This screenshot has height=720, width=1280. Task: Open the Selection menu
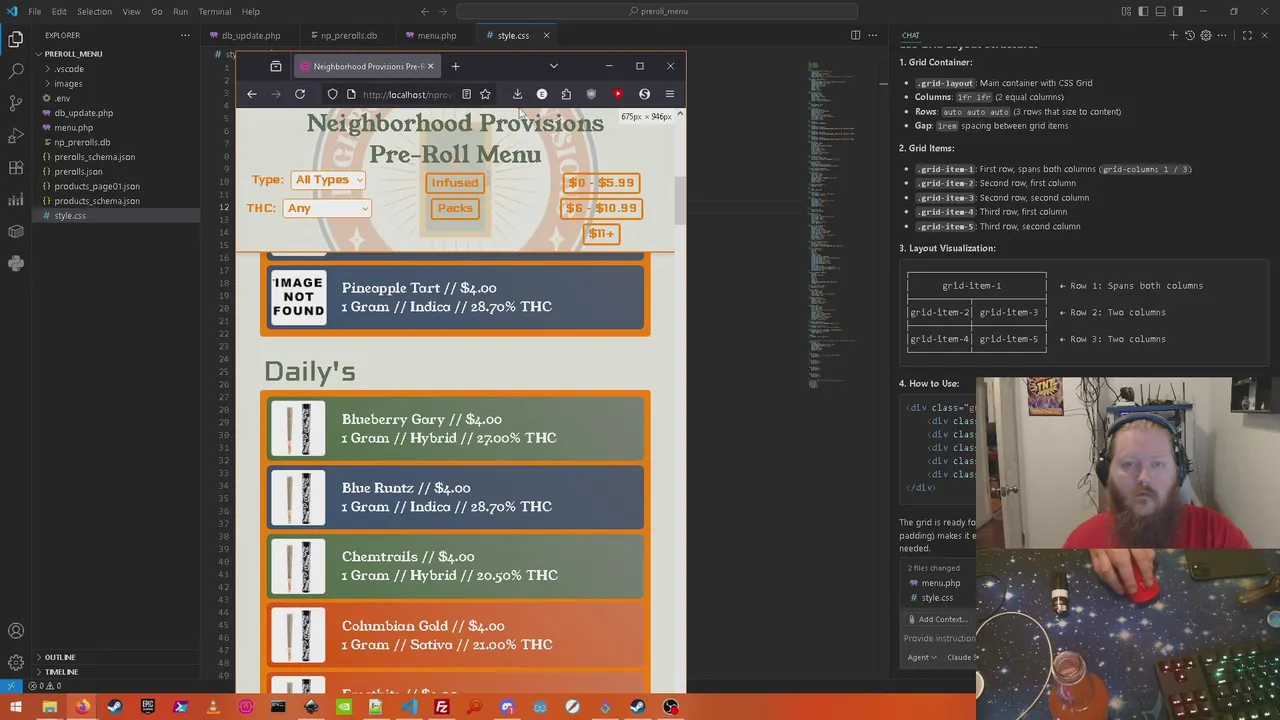click(x=94, y=11)
